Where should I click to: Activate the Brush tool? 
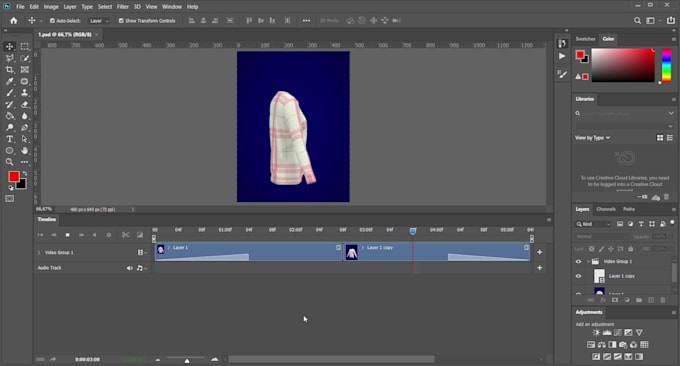click(10, 93)
